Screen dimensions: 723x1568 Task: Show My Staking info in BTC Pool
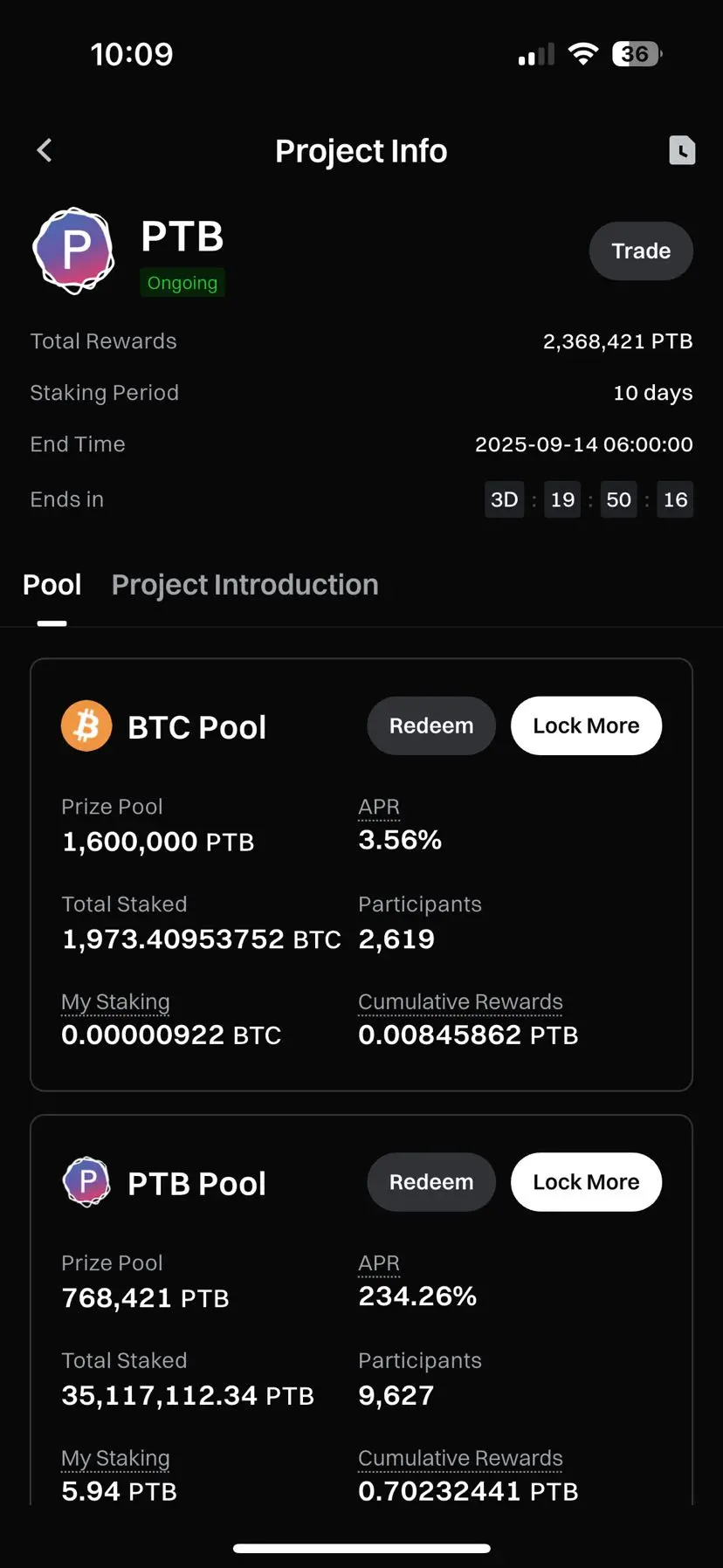[x=115, y=1002]
